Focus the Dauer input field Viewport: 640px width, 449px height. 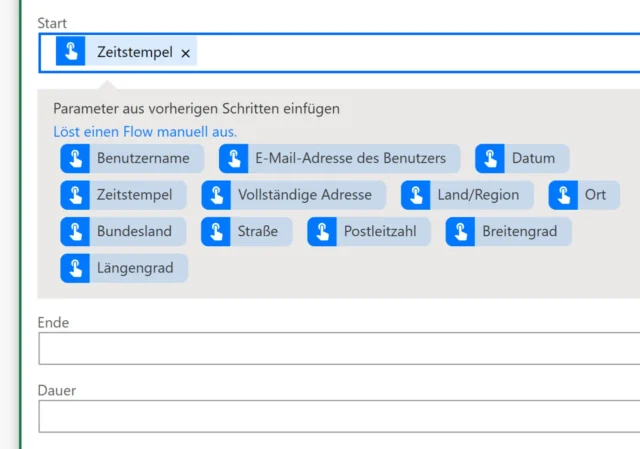(x=340, y=416)
